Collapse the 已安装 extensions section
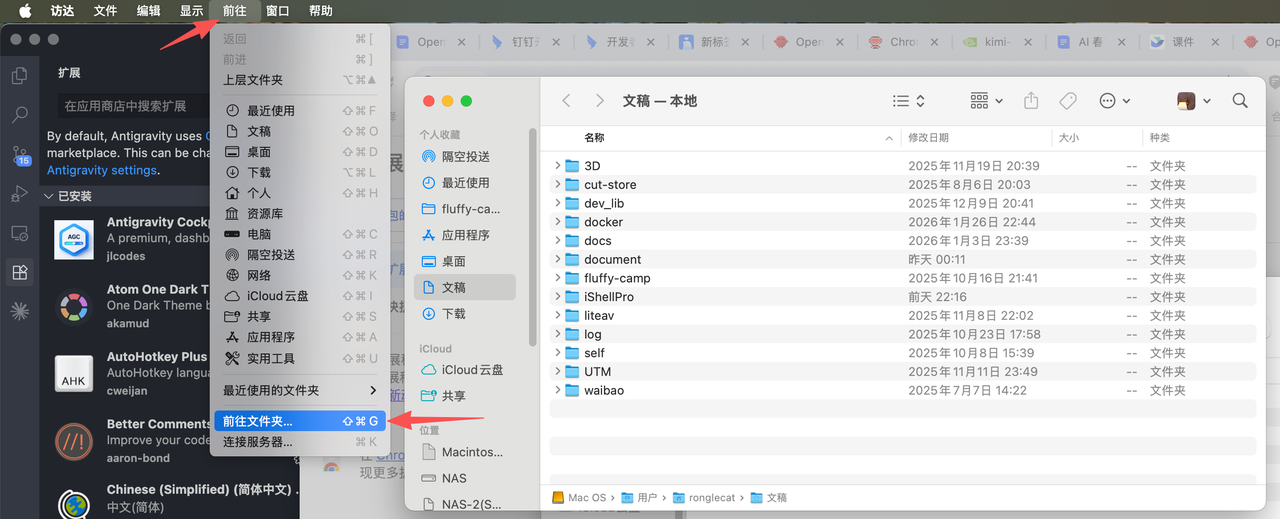 coord(50,197)
